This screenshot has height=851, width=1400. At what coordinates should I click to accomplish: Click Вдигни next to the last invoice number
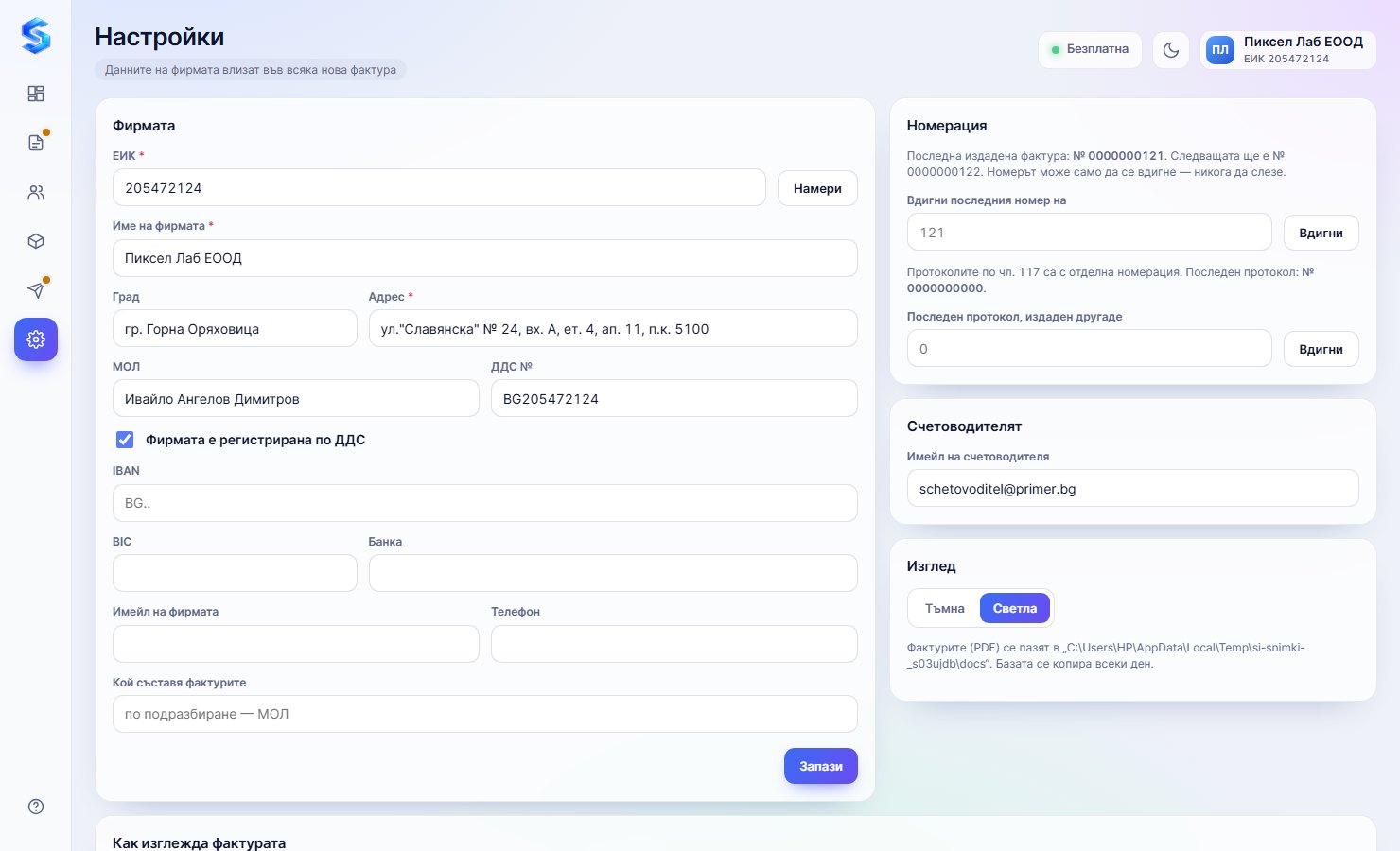pyautogui.click(x=1321, y=233)
